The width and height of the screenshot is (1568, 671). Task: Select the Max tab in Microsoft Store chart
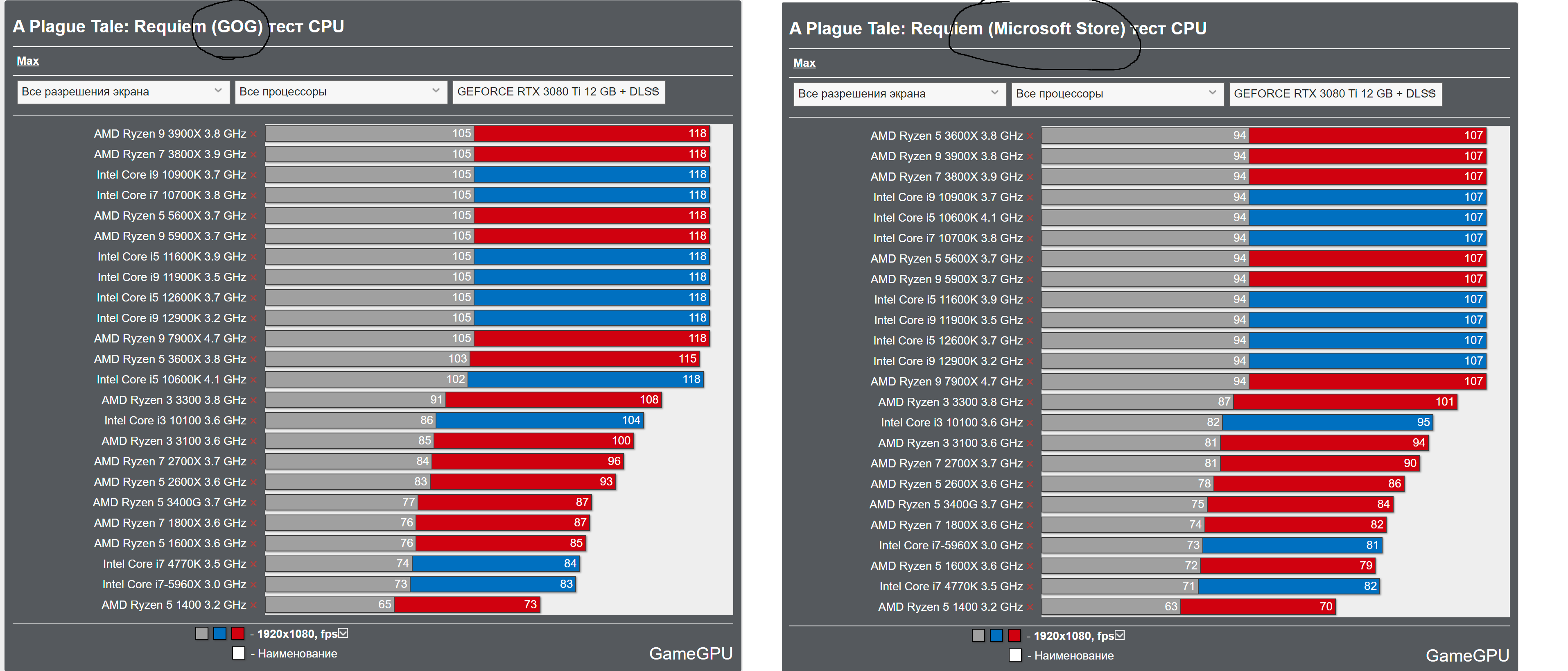tap(804, 63)
